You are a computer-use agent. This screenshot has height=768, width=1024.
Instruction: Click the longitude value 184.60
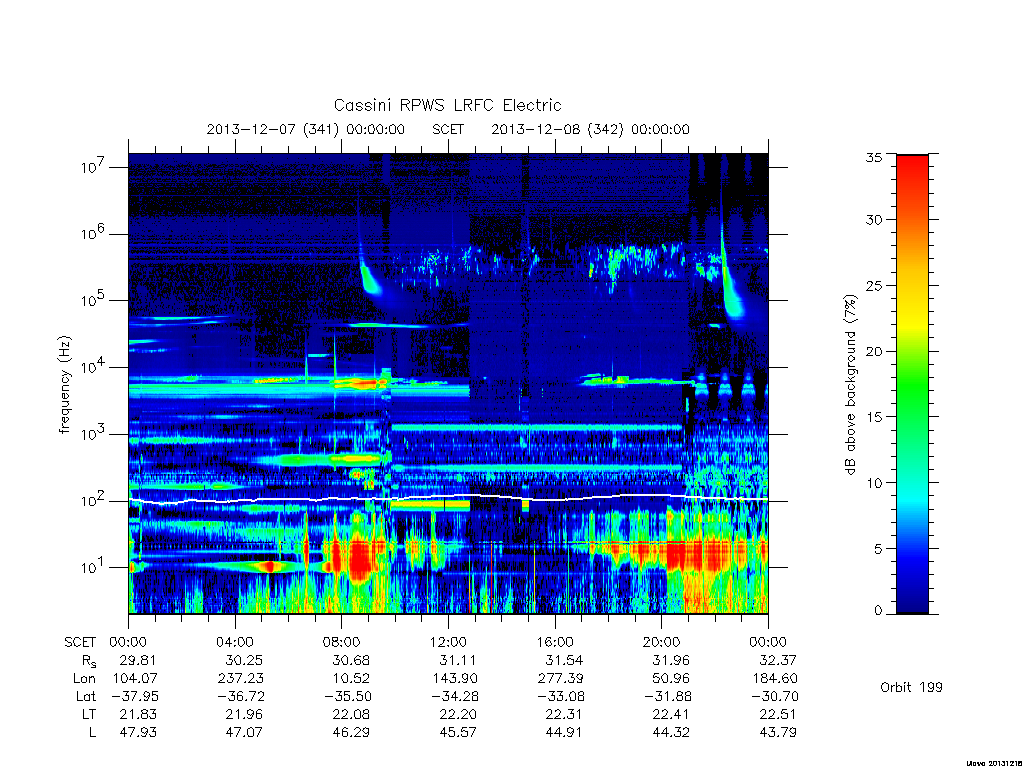click(775, 679)
